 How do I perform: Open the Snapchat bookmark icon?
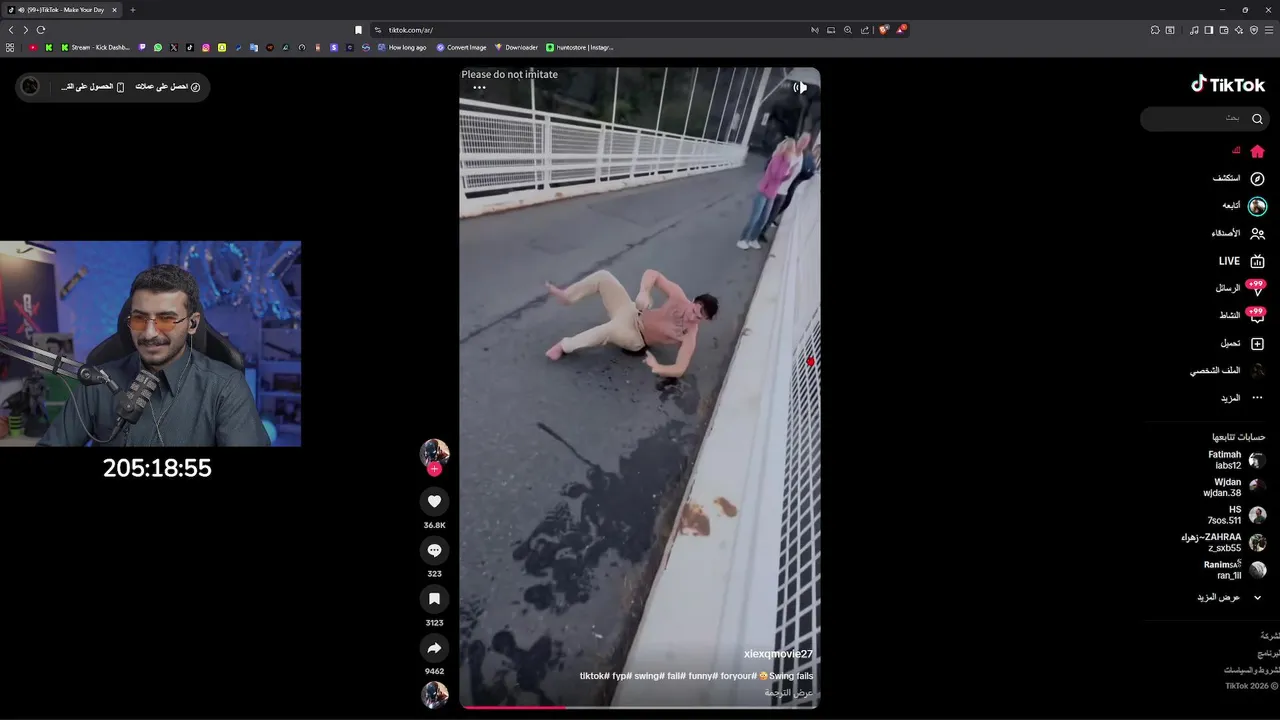(x=222, y=47)
